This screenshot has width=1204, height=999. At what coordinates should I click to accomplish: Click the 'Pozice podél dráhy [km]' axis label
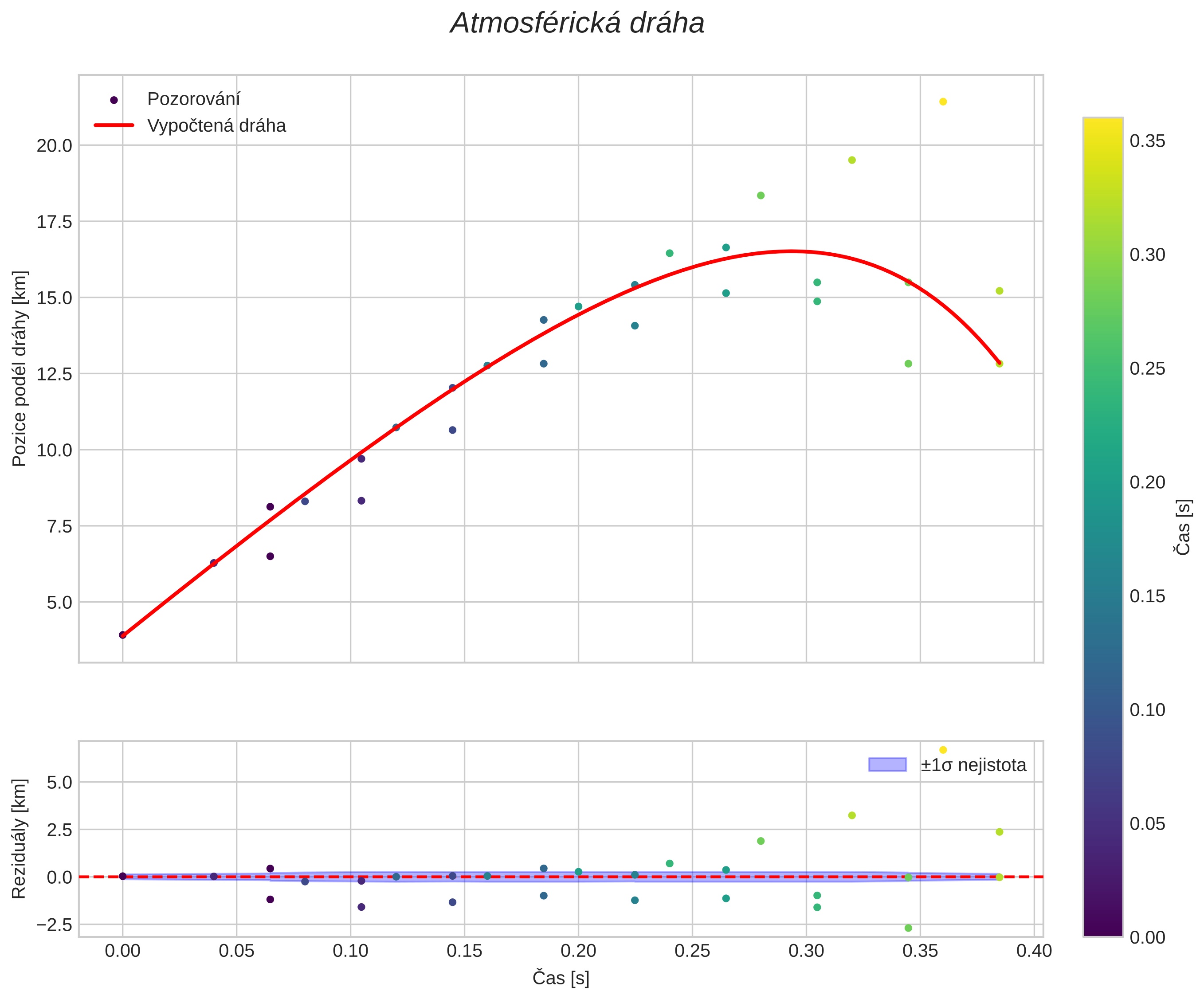20,368
